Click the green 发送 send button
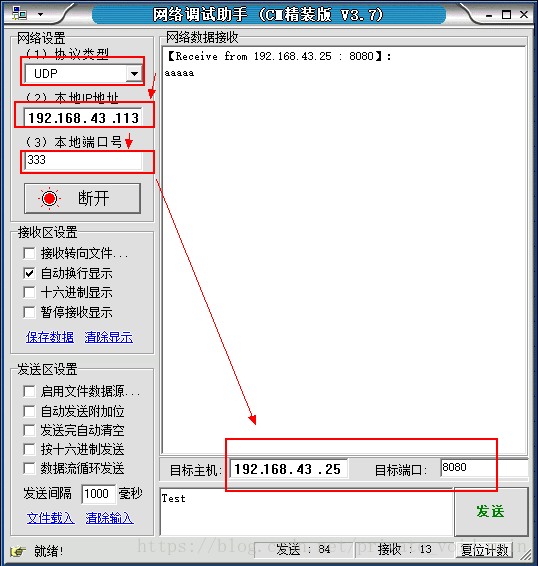Screen dimensions: 538x566 coord(491,511)
